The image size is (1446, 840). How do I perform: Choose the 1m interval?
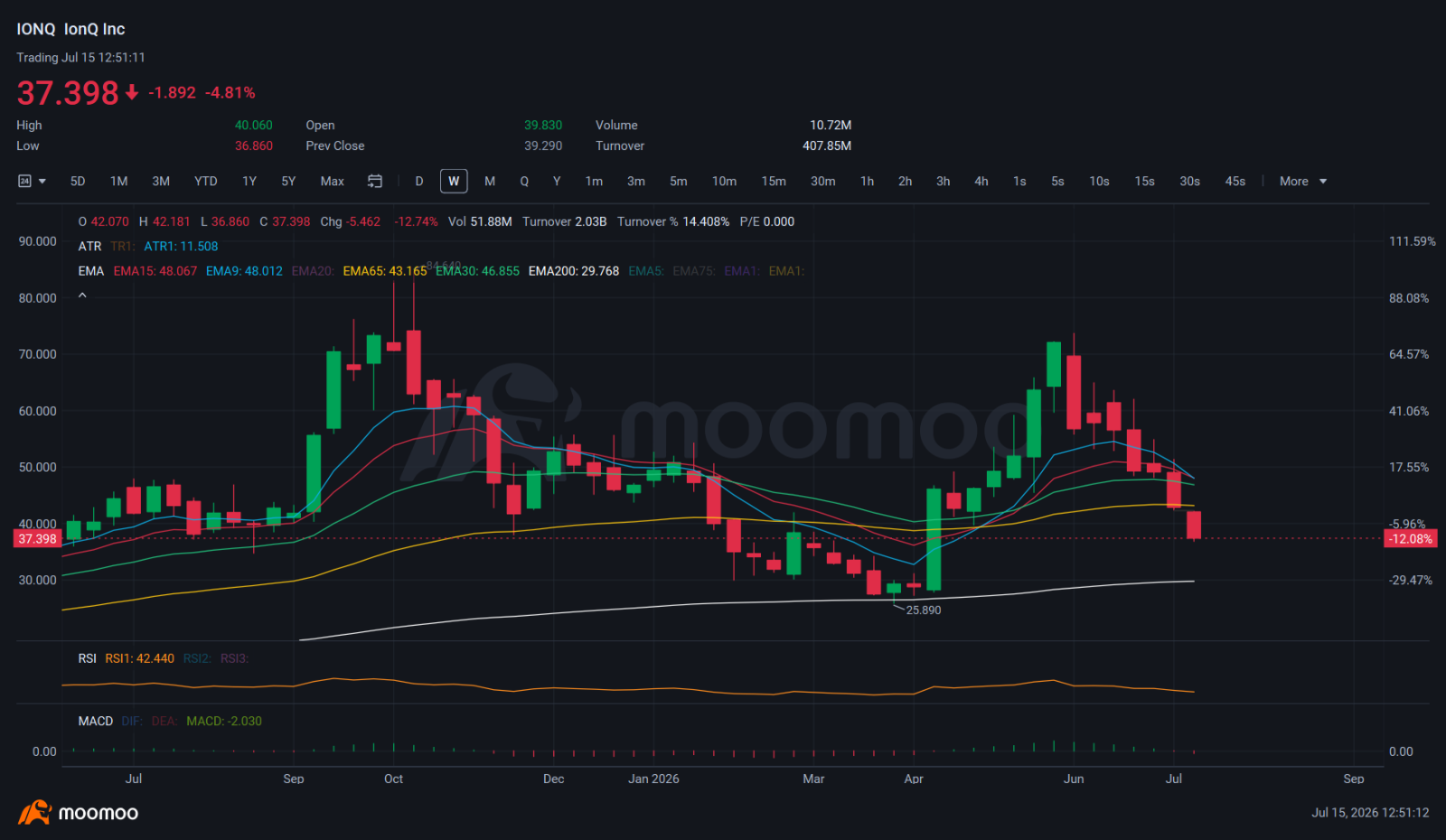[x=594, y=182]
